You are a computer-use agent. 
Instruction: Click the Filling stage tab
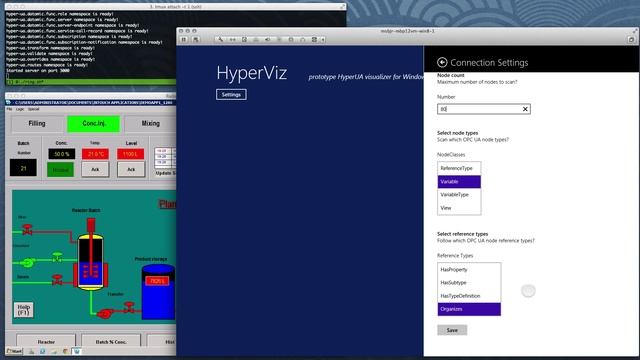pos(37,124)
